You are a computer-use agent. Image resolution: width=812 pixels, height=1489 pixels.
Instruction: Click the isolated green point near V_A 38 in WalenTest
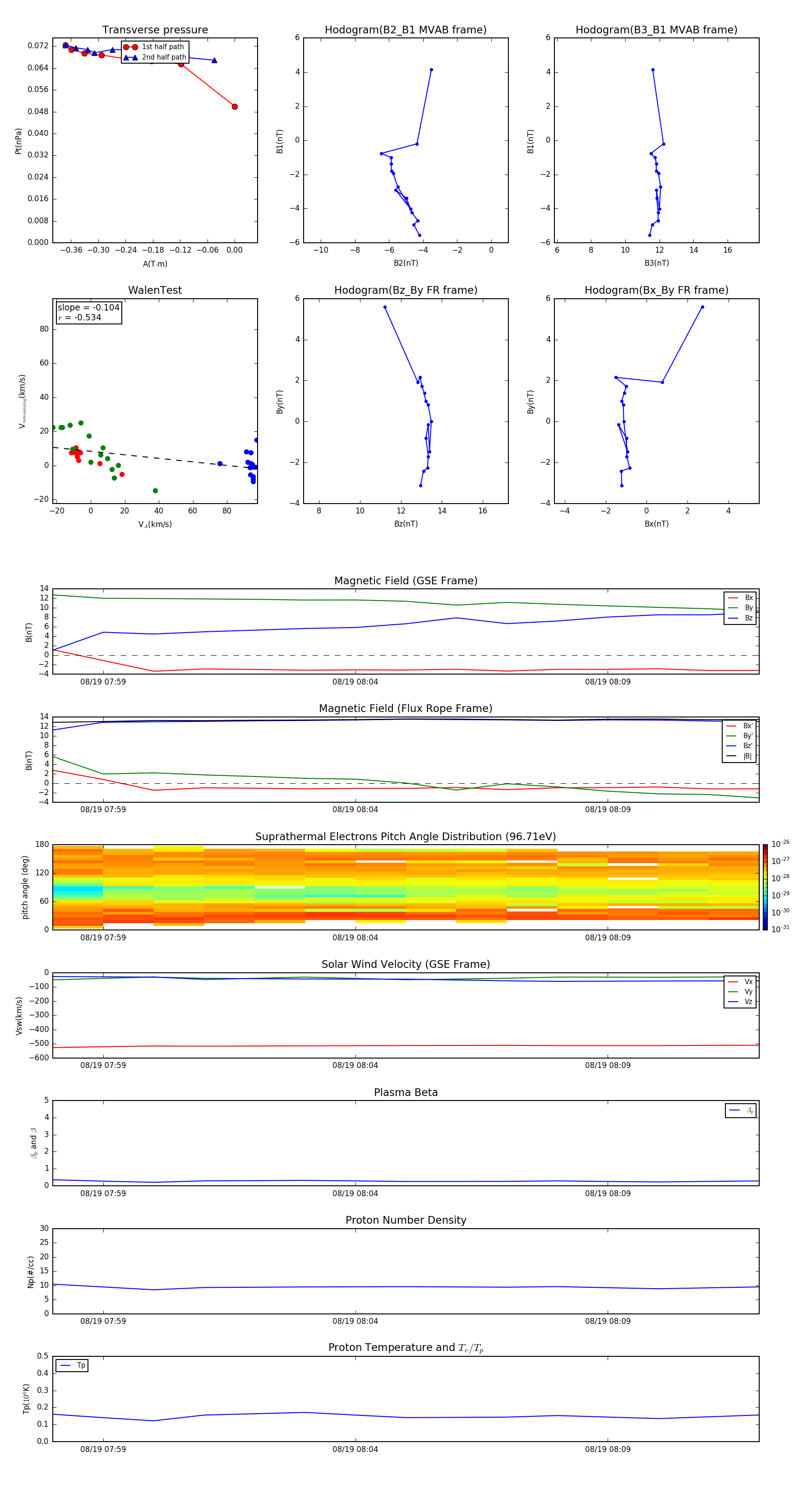tap(155, 491)
